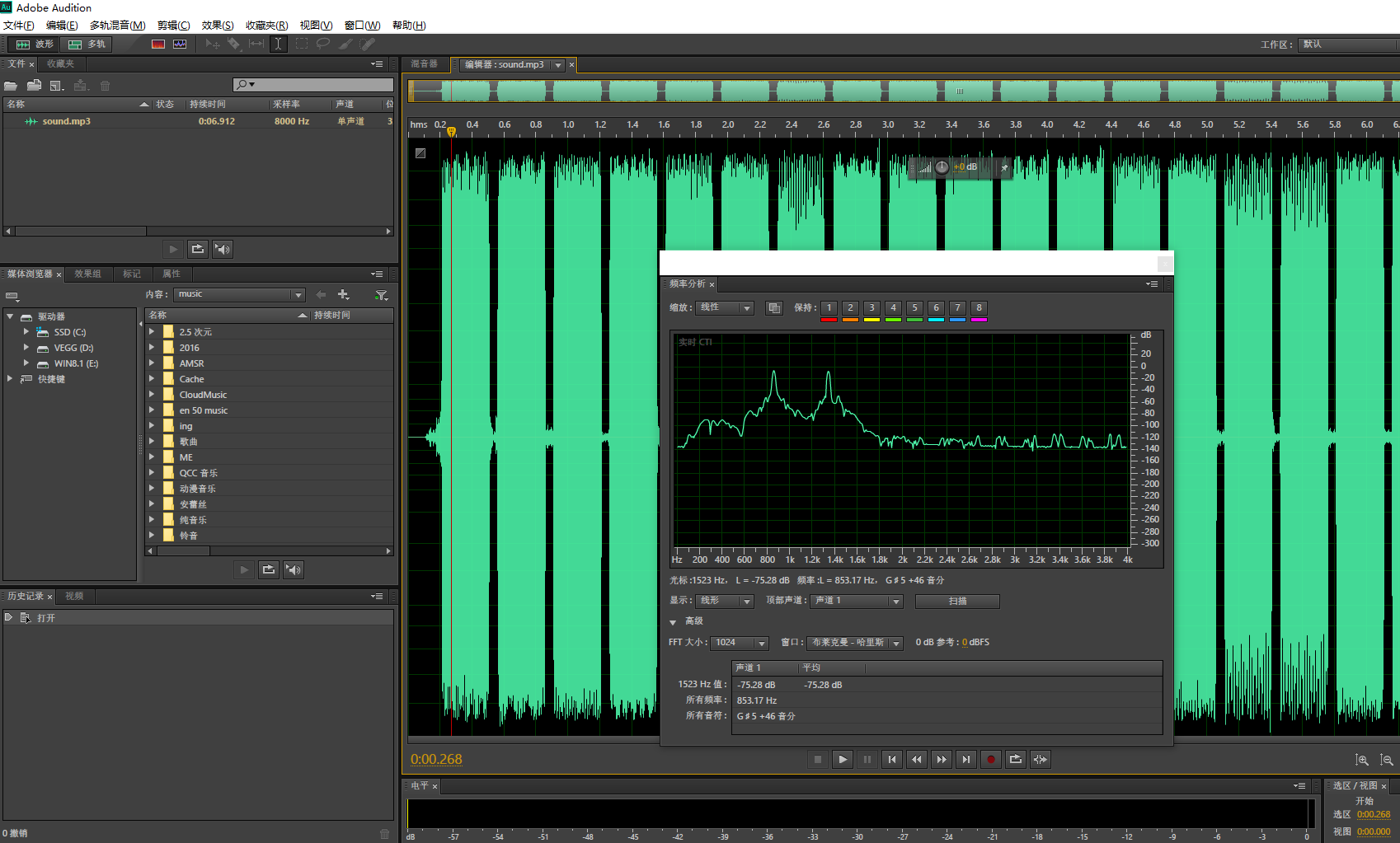Image resolution: width=1400 pixels, height=843 pixels.
Task: Open the AMSR folder row
Action: (269, 363)
